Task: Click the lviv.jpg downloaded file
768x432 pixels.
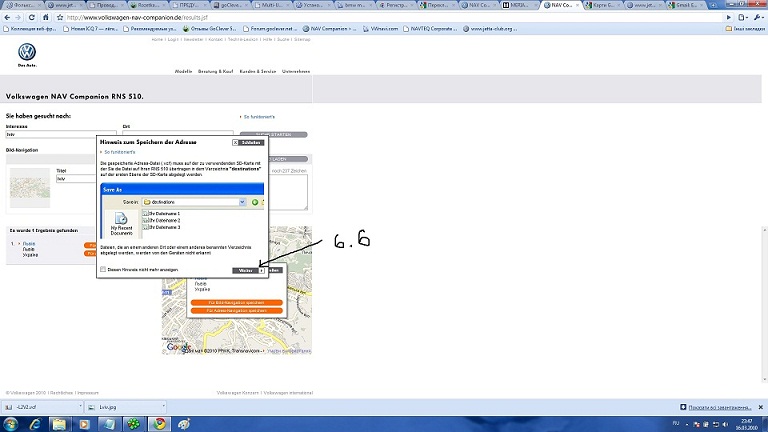Action: pyautogui.click(x=123, y=407)
